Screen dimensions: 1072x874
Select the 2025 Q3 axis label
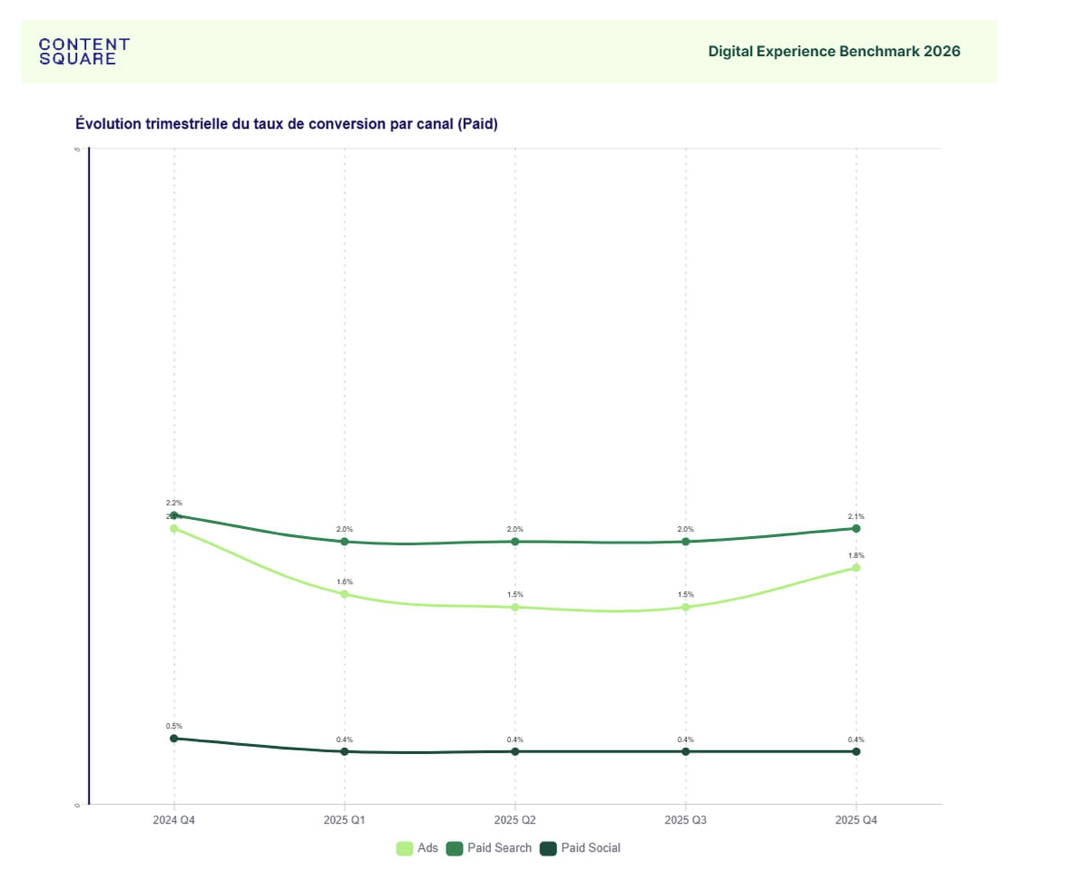point(686,820)
